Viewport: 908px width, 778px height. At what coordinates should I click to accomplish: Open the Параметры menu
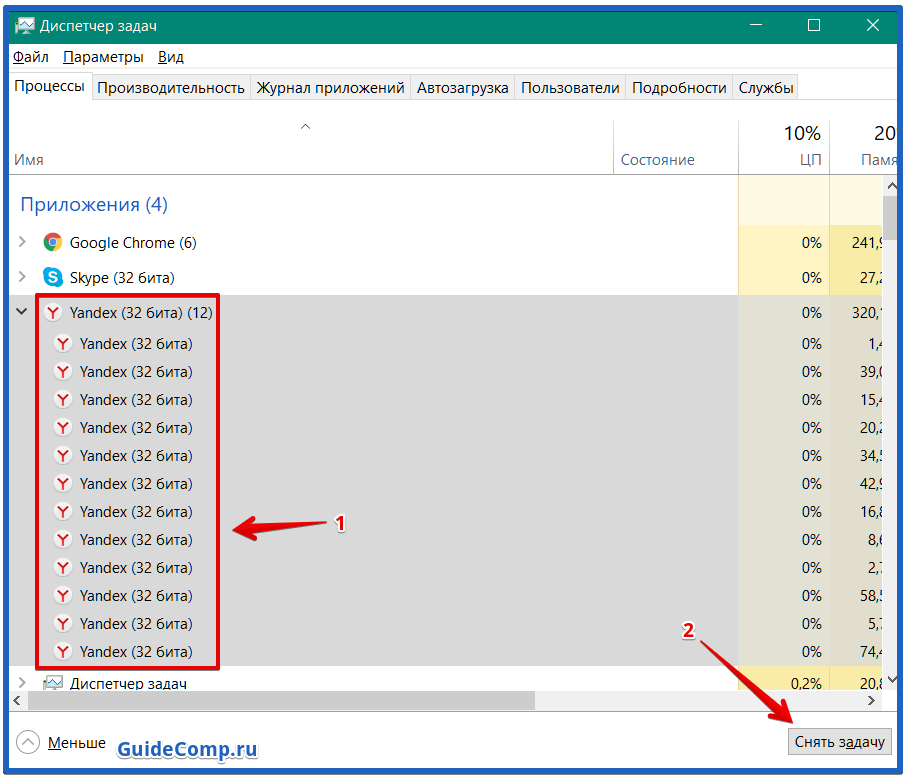click(x=103, y=57)
